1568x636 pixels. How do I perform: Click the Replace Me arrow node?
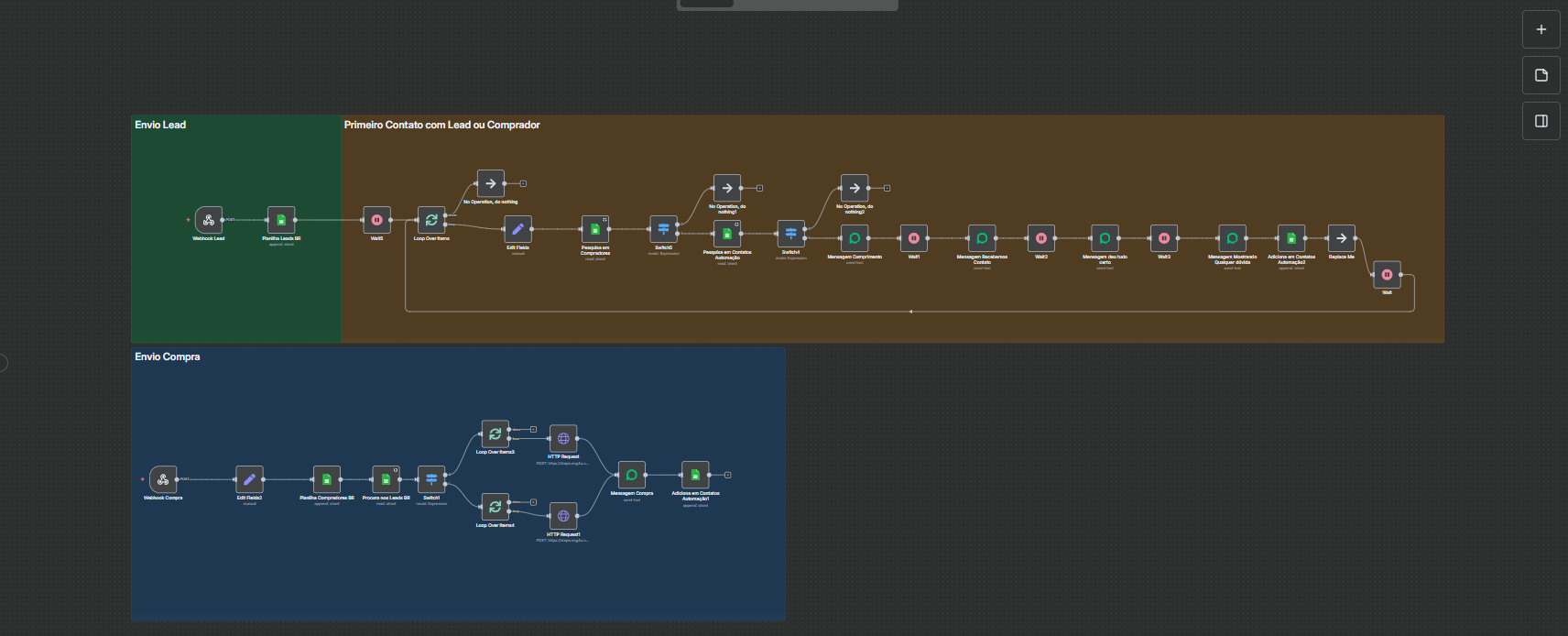[x=1341, y=238]
